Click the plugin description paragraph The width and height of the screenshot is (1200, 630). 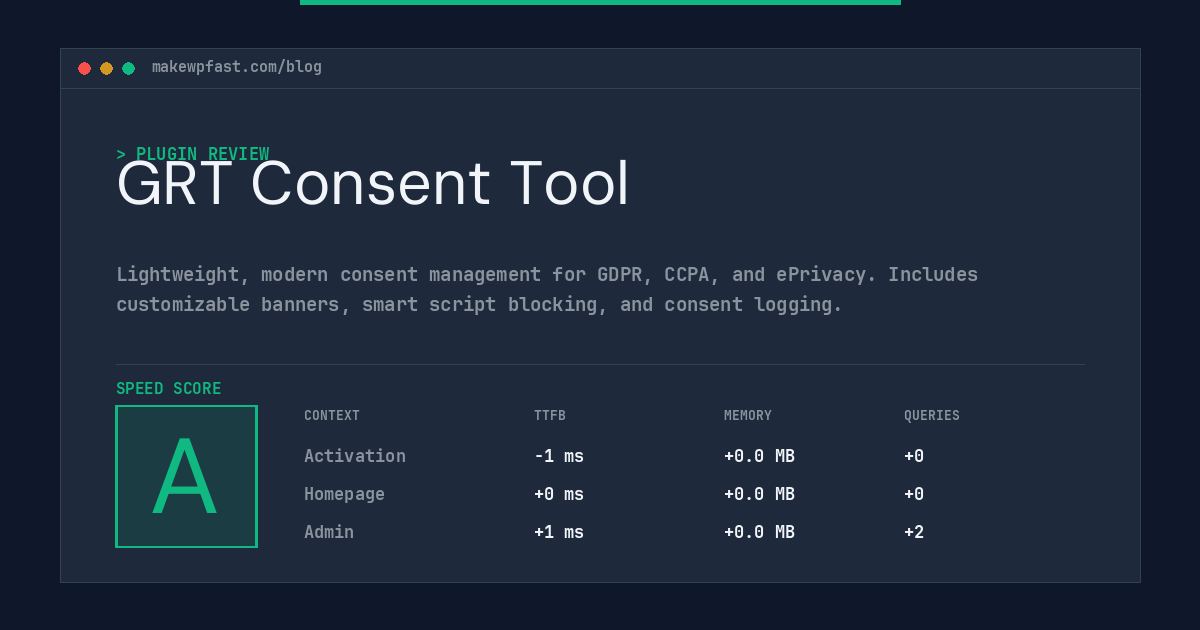tap(547, 289)
